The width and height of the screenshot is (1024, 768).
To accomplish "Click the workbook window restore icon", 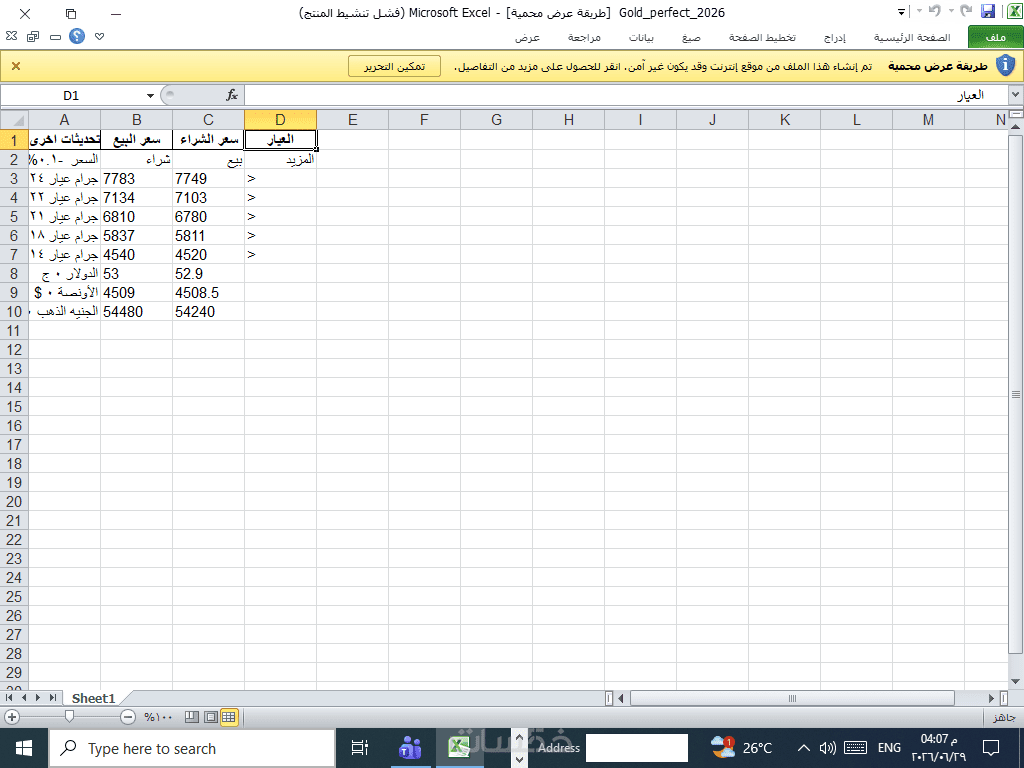I will (x=33, y=37).
